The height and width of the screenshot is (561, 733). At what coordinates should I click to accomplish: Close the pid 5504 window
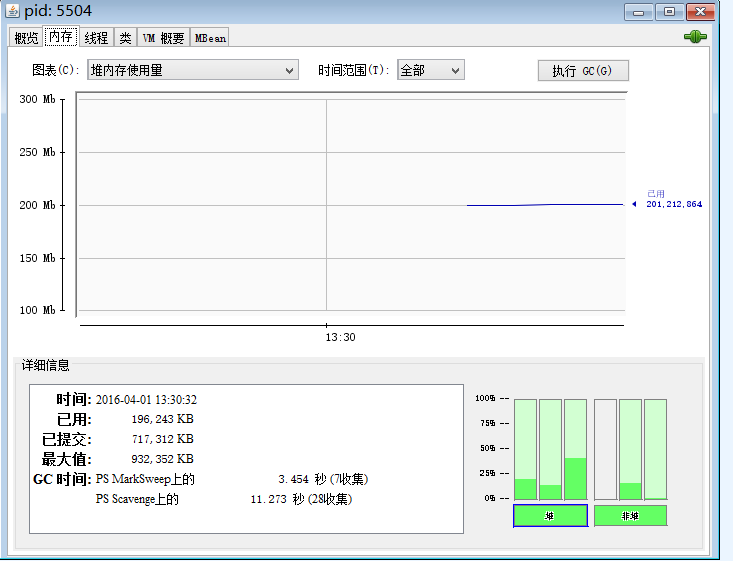coord(700,12)
